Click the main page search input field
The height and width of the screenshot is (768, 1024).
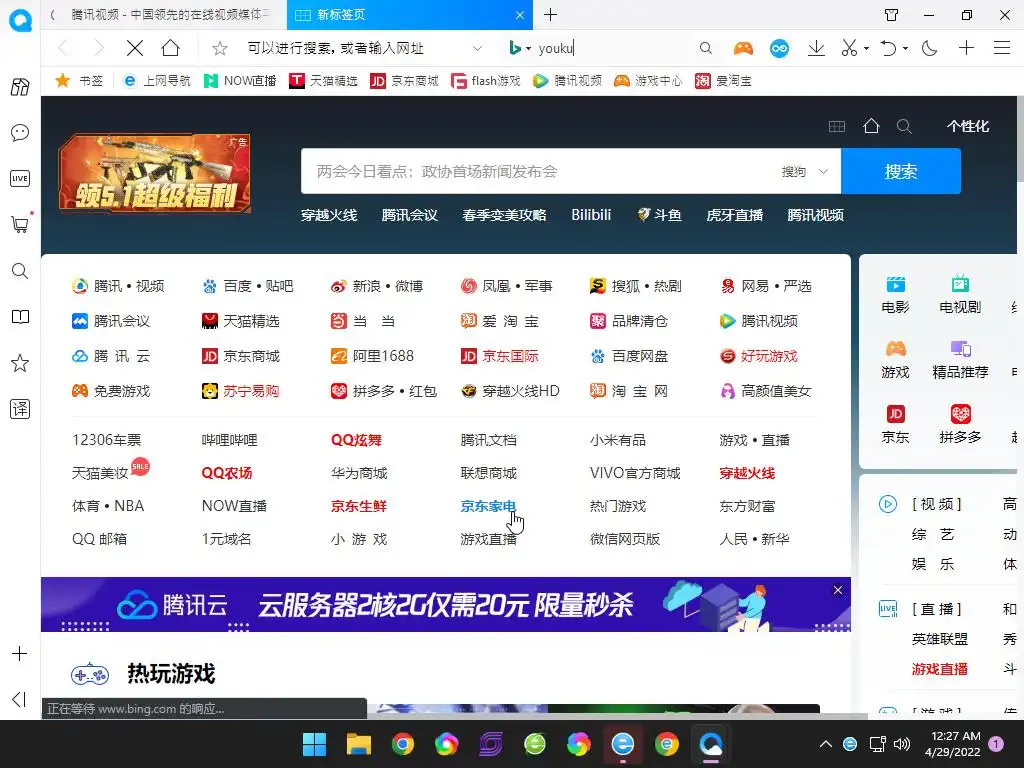pos(537,171)
